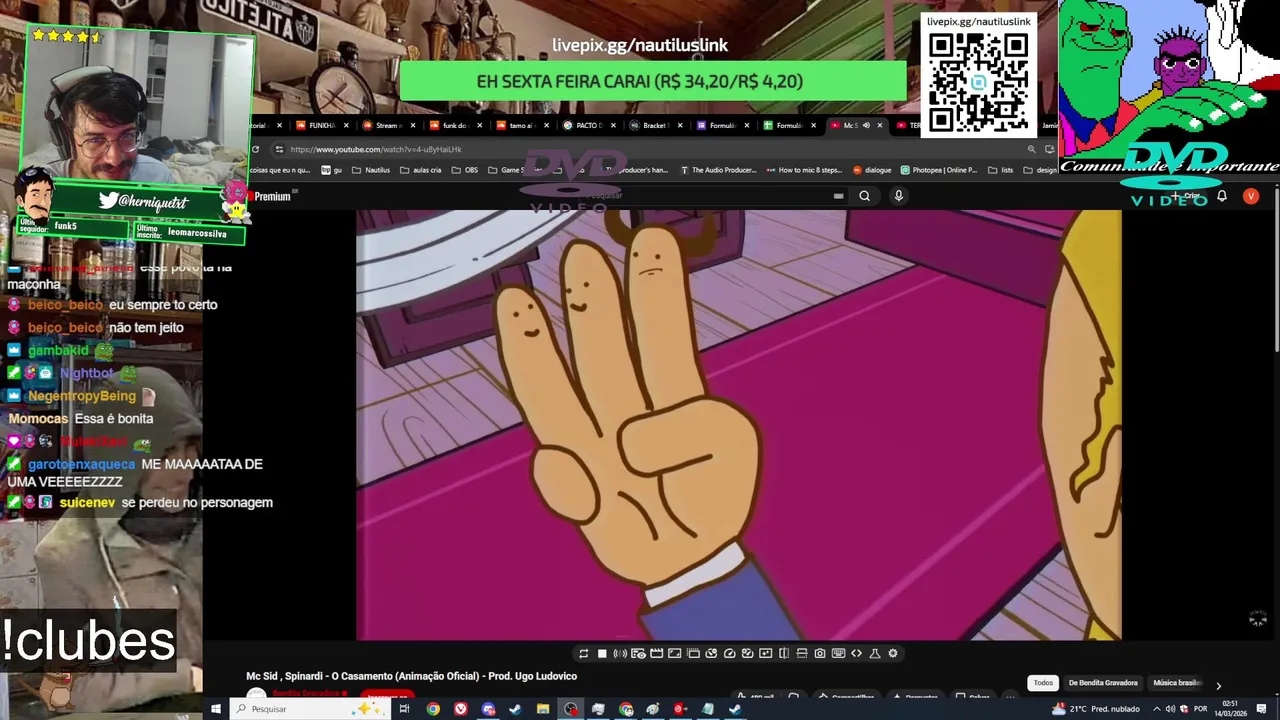Open File Explorer on the taskbar
This screenshot has height=720, width=1280.
tap(543, 709)
